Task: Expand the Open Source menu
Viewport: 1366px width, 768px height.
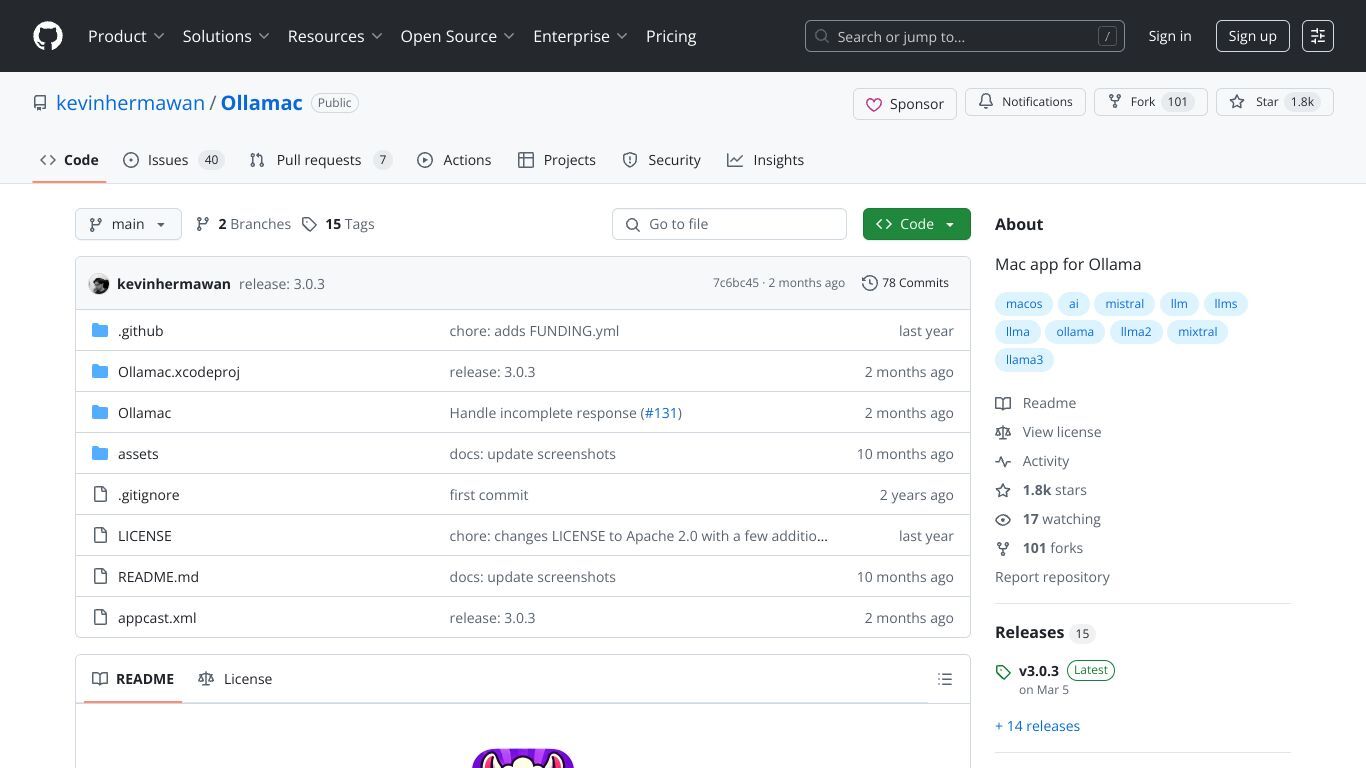Action: click(457, 36)
